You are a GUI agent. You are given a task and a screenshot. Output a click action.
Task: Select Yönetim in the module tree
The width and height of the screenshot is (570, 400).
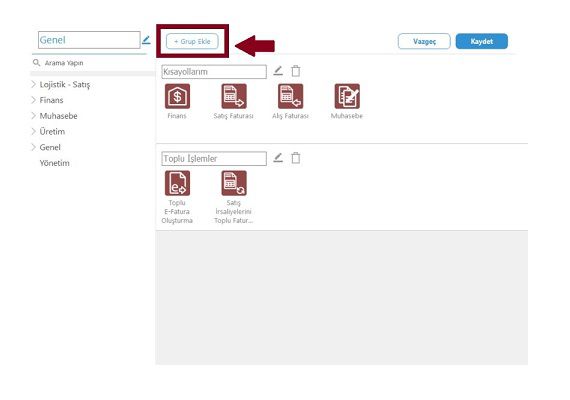[x=55, y=163]
